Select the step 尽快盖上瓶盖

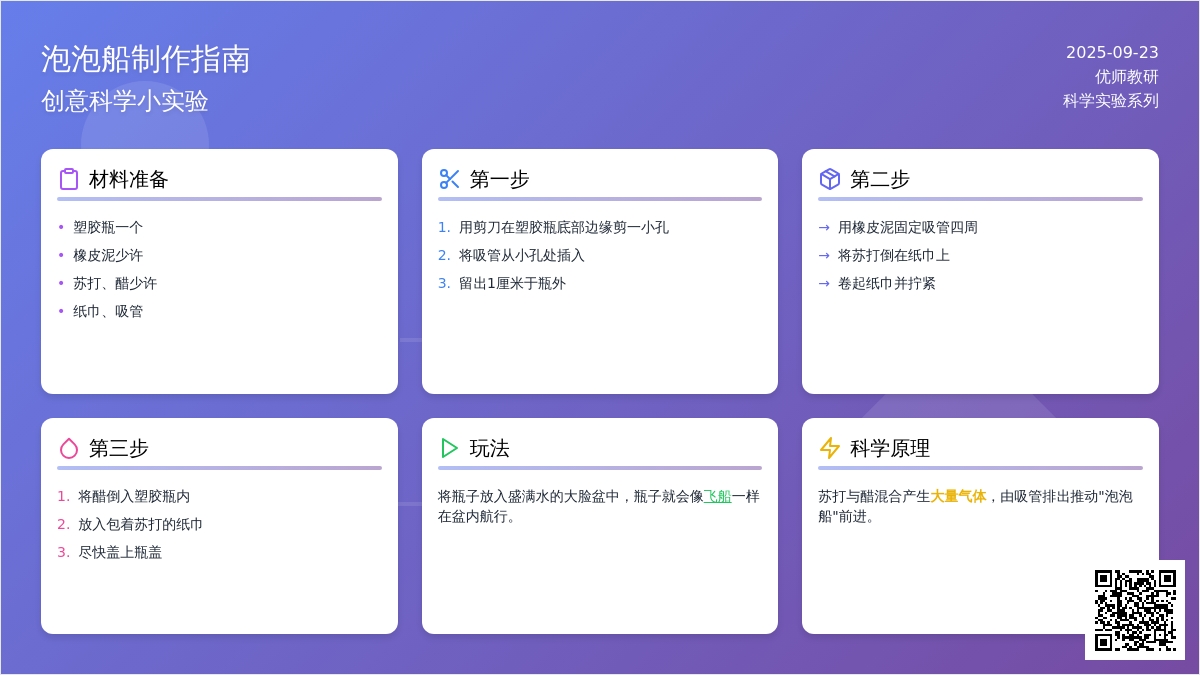click(x=120, y=552)
